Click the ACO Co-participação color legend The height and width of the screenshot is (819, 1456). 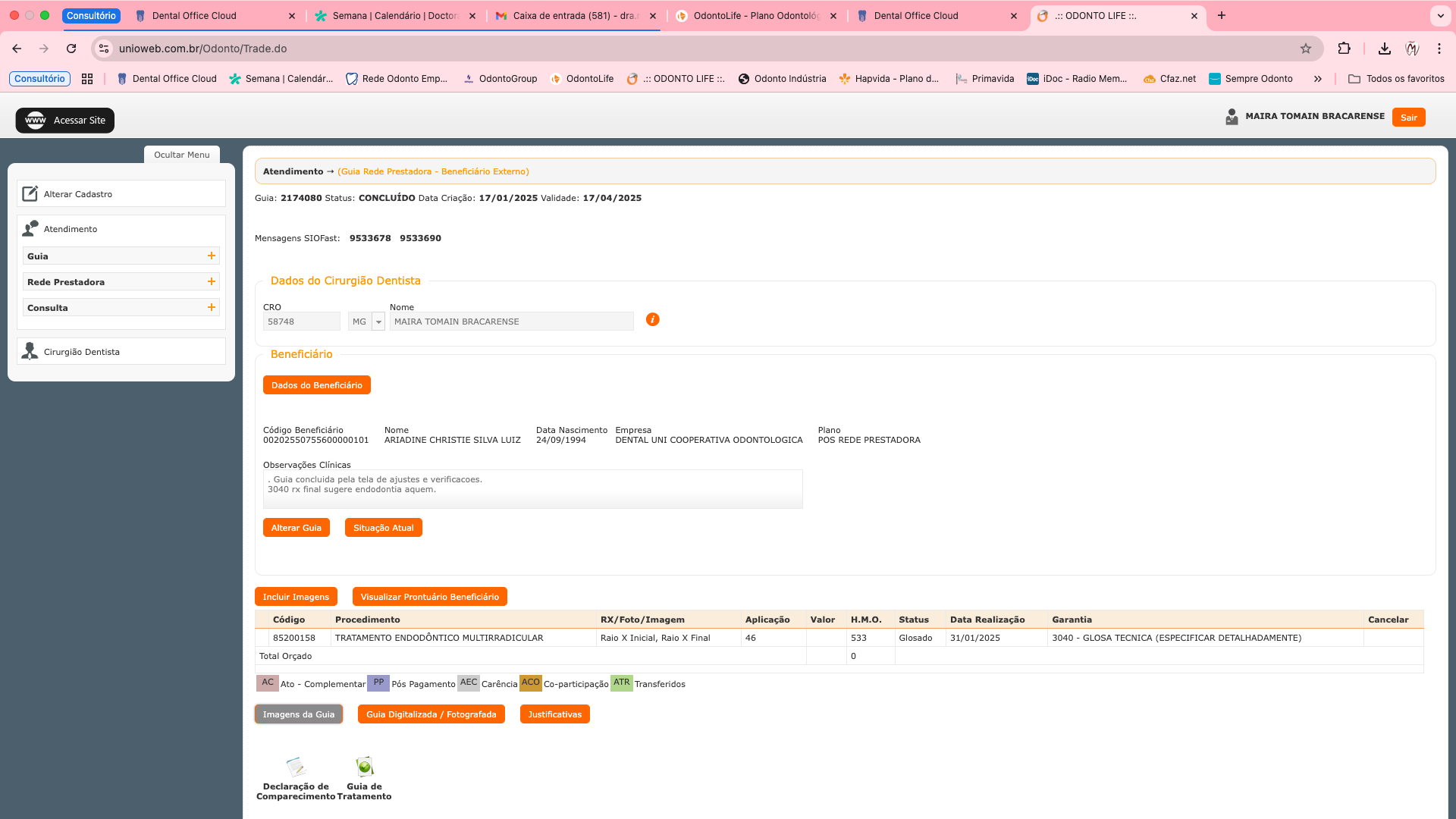(531, 682)
